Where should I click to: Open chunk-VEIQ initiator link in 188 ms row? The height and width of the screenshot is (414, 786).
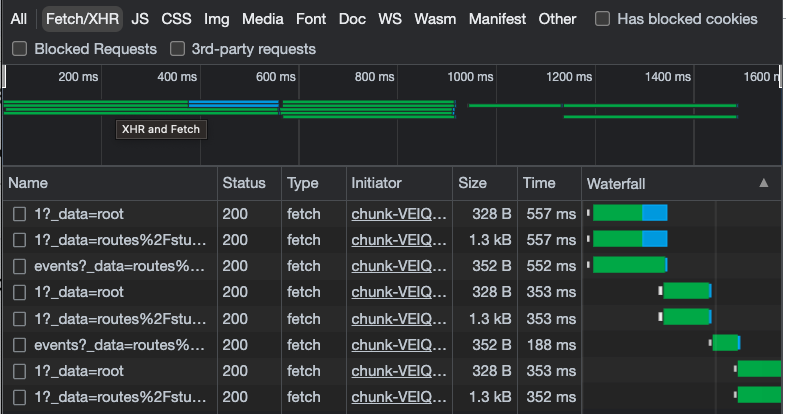pyautogui.click(x=399, y=345)
